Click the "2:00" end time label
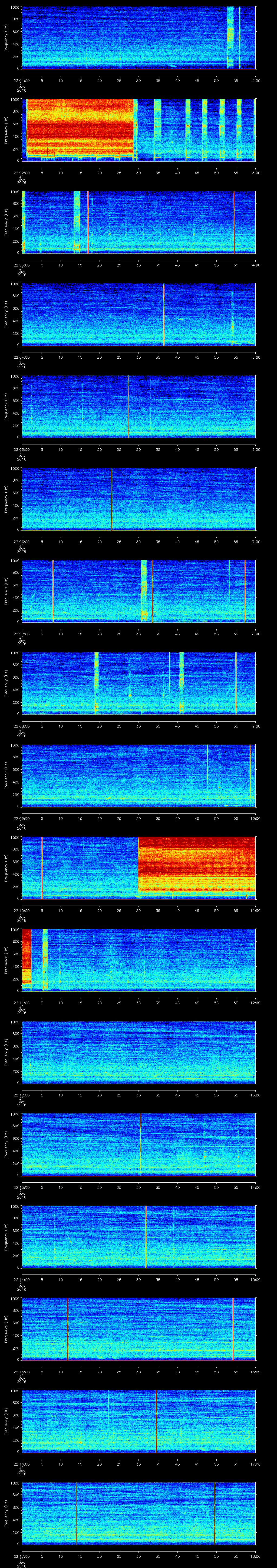This screenshot has width=277, height=1568. point(256,80)
